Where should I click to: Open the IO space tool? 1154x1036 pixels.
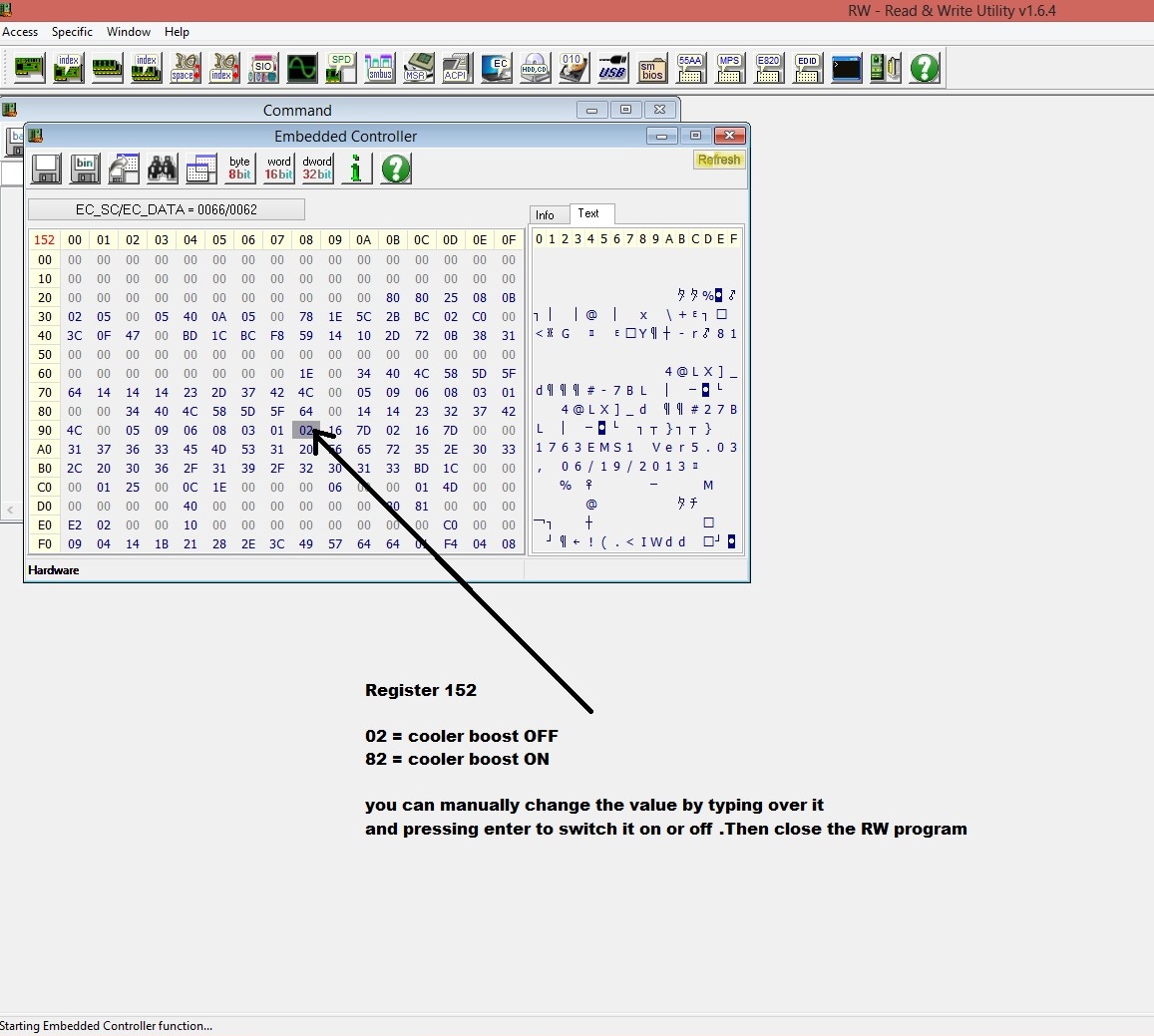186,68
